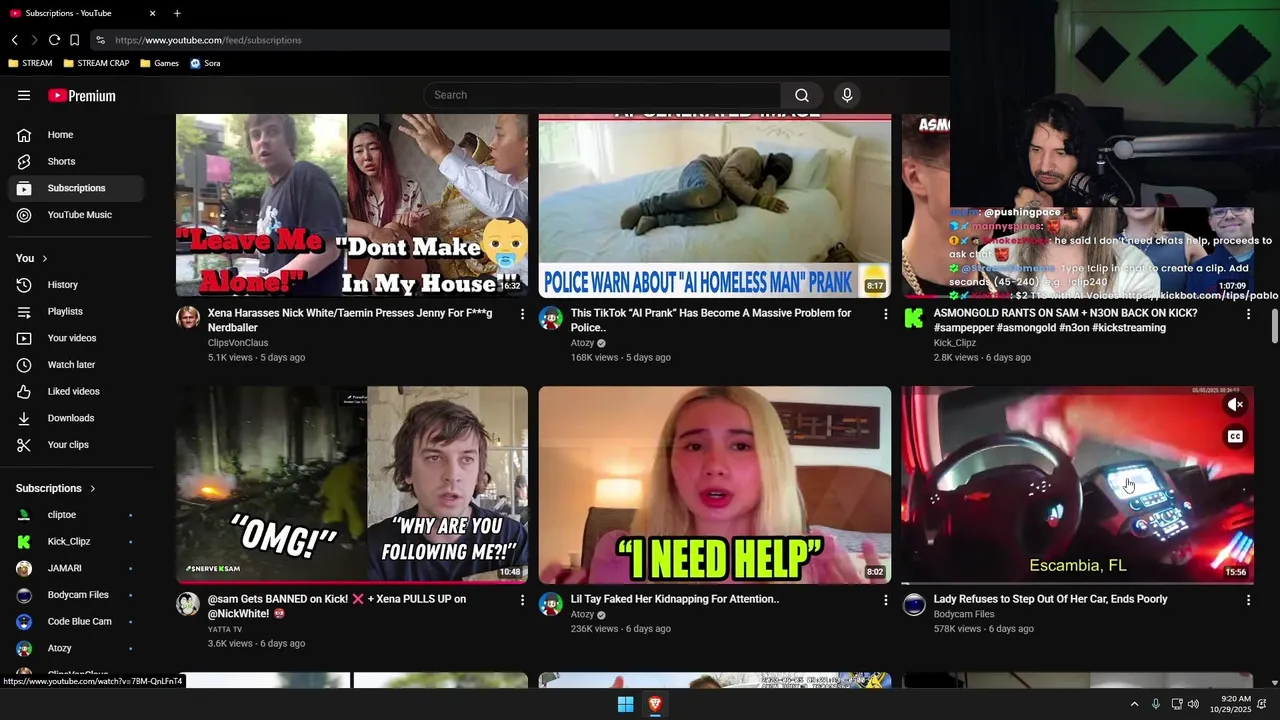Click the browser address bar URL

208,40
